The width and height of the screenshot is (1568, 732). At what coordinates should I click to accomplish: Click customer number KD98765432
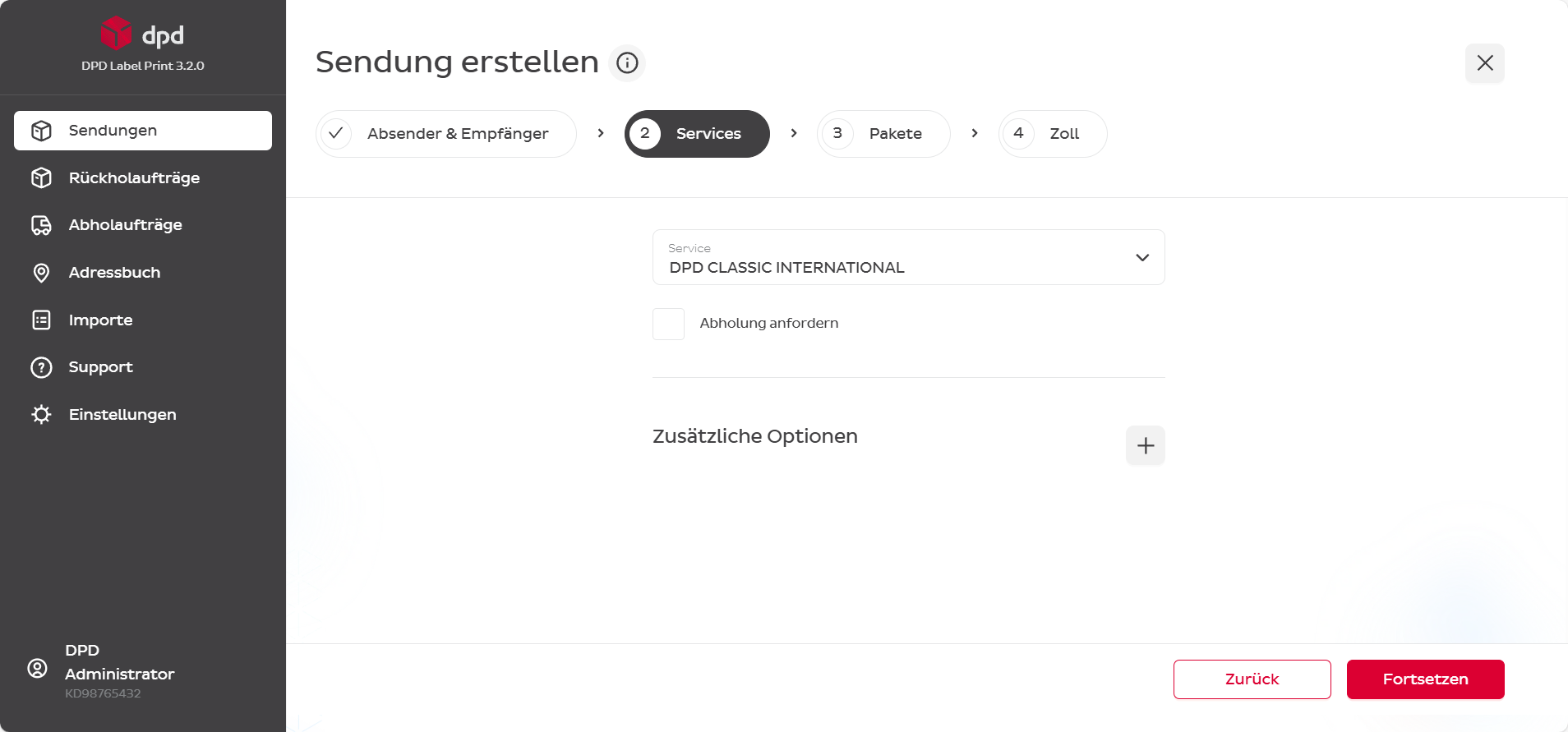coord(103,693)
